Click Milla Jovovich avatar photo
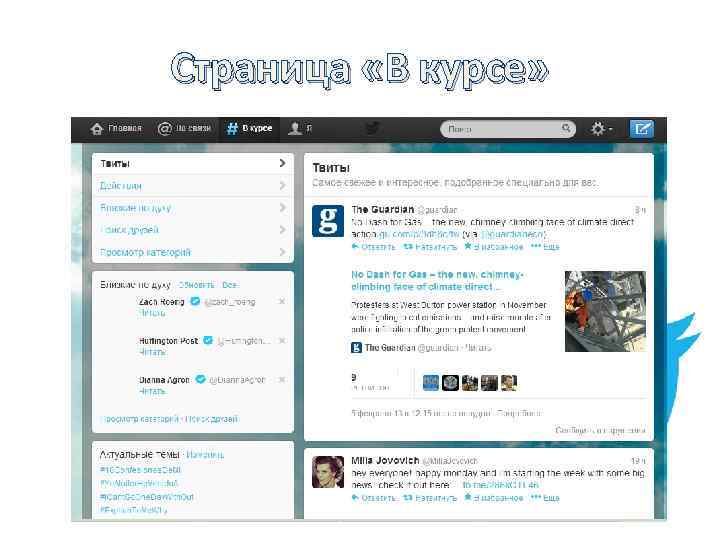Screen dimensions: 720x540 click(328, 472)
